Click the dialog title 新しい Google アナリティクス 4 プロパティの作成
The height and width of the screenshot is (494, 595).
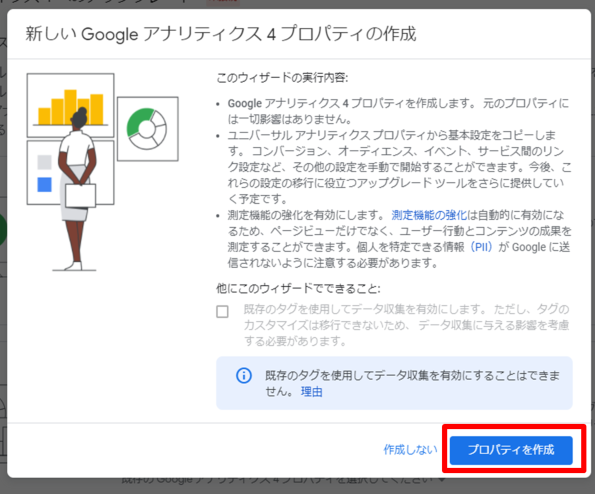(221, 34)
